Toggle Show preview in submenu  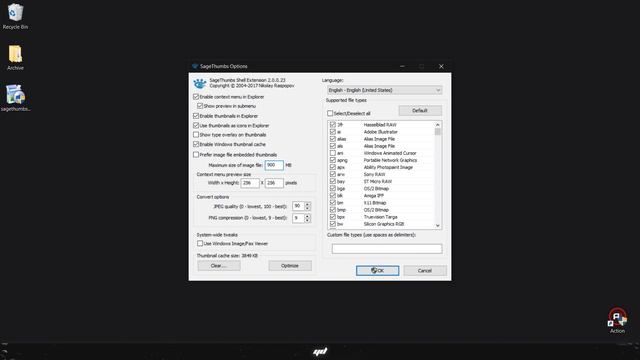(200, 106)
